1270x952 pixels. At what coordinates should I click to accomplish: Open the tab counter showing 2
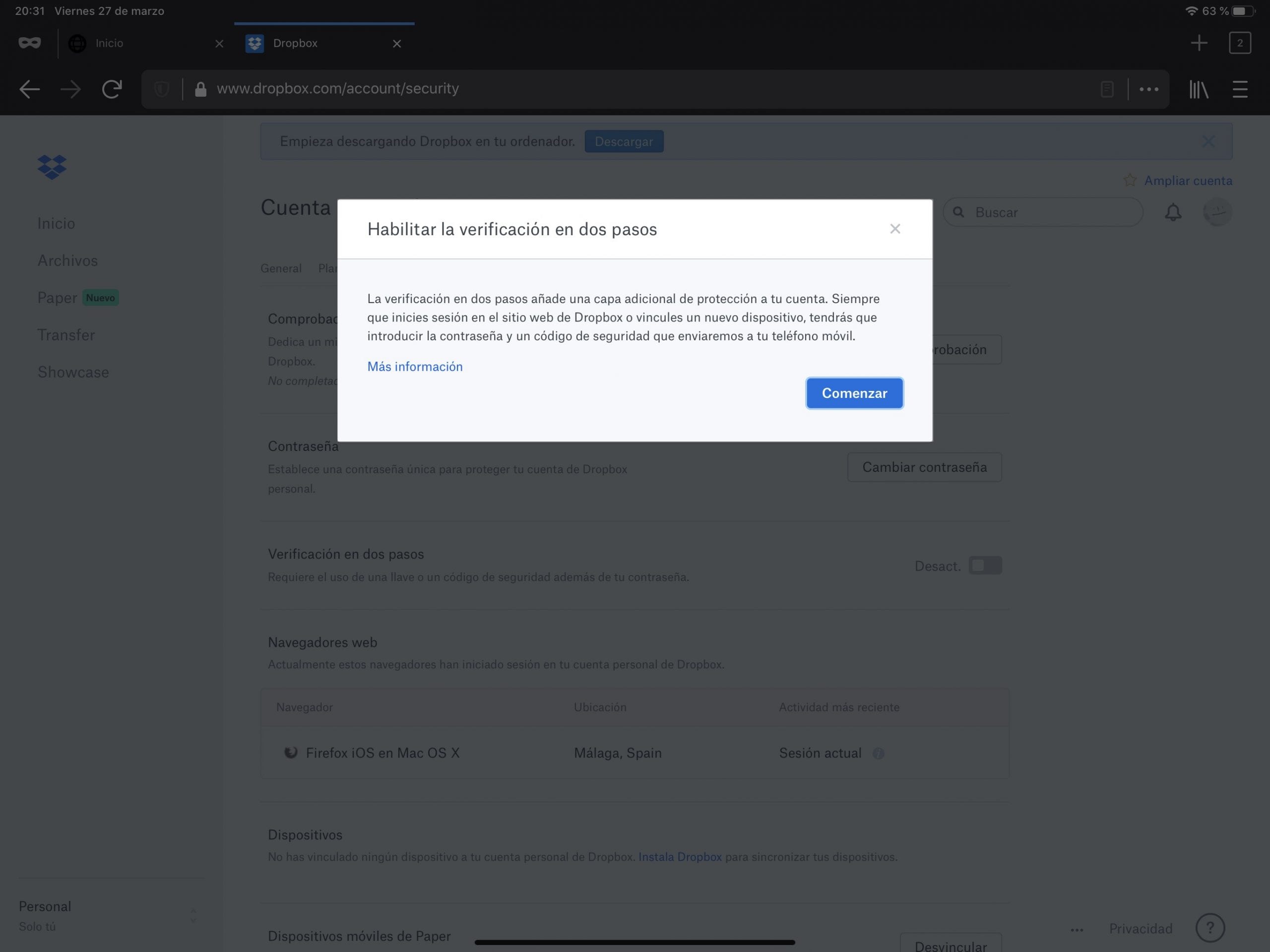point(1240,43)
